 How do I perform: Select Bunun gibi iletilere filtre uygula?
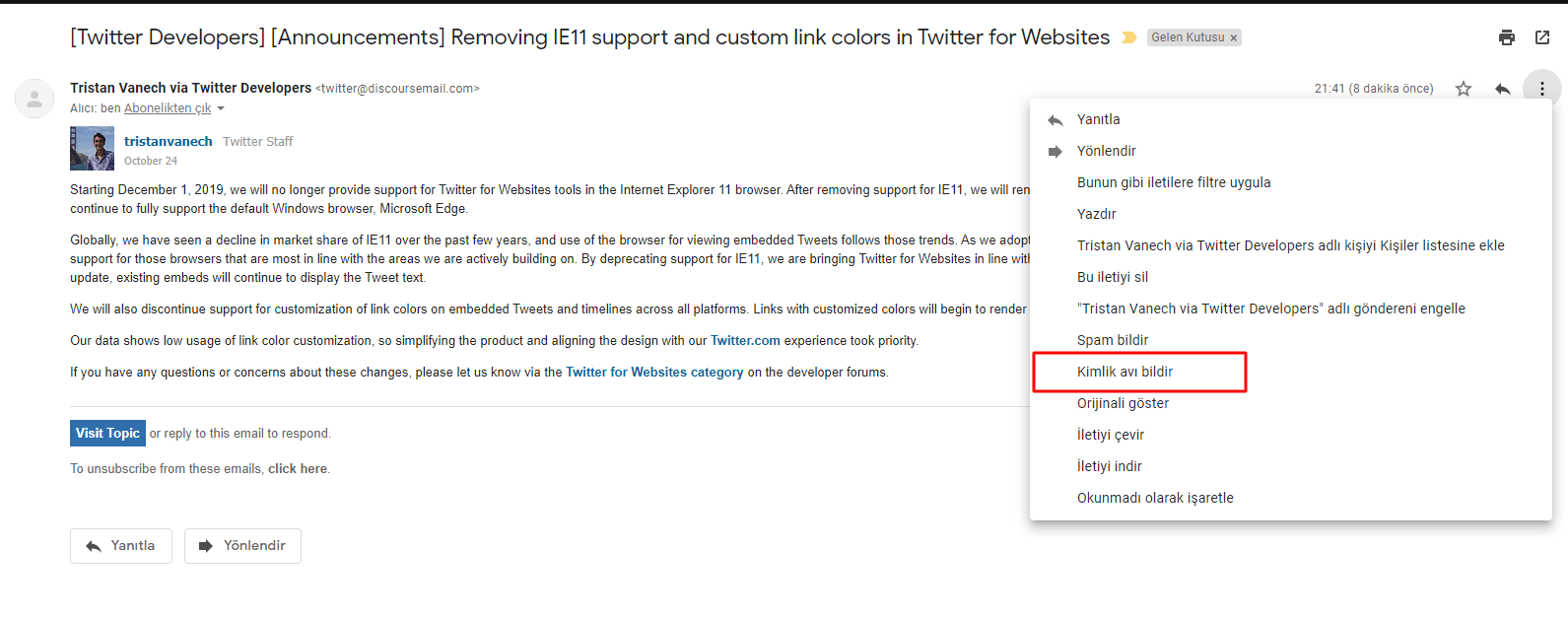click(1291, 182)
